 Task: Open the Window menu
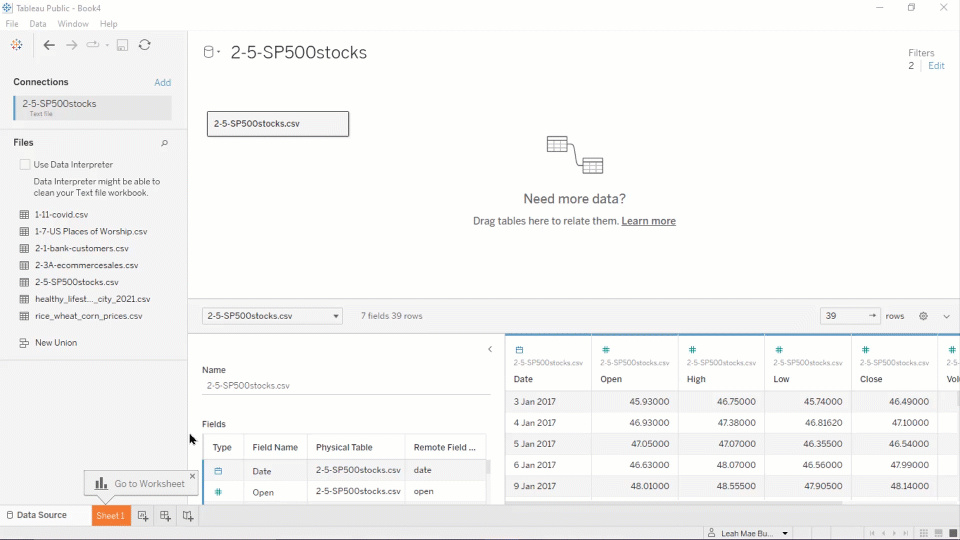[x=73, y=24]
